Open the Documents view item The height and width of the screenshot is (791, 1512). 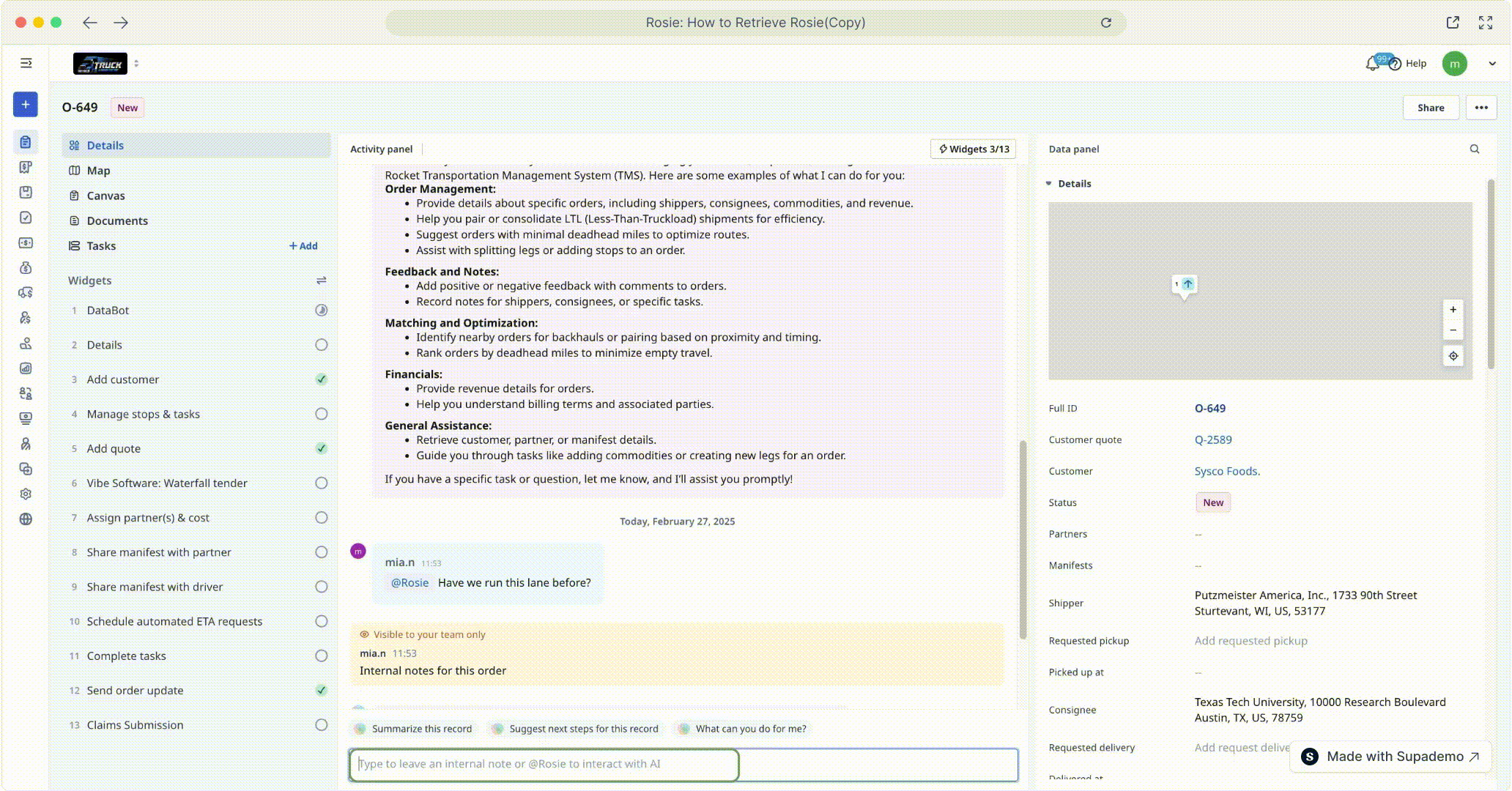[x=116, y=220]
